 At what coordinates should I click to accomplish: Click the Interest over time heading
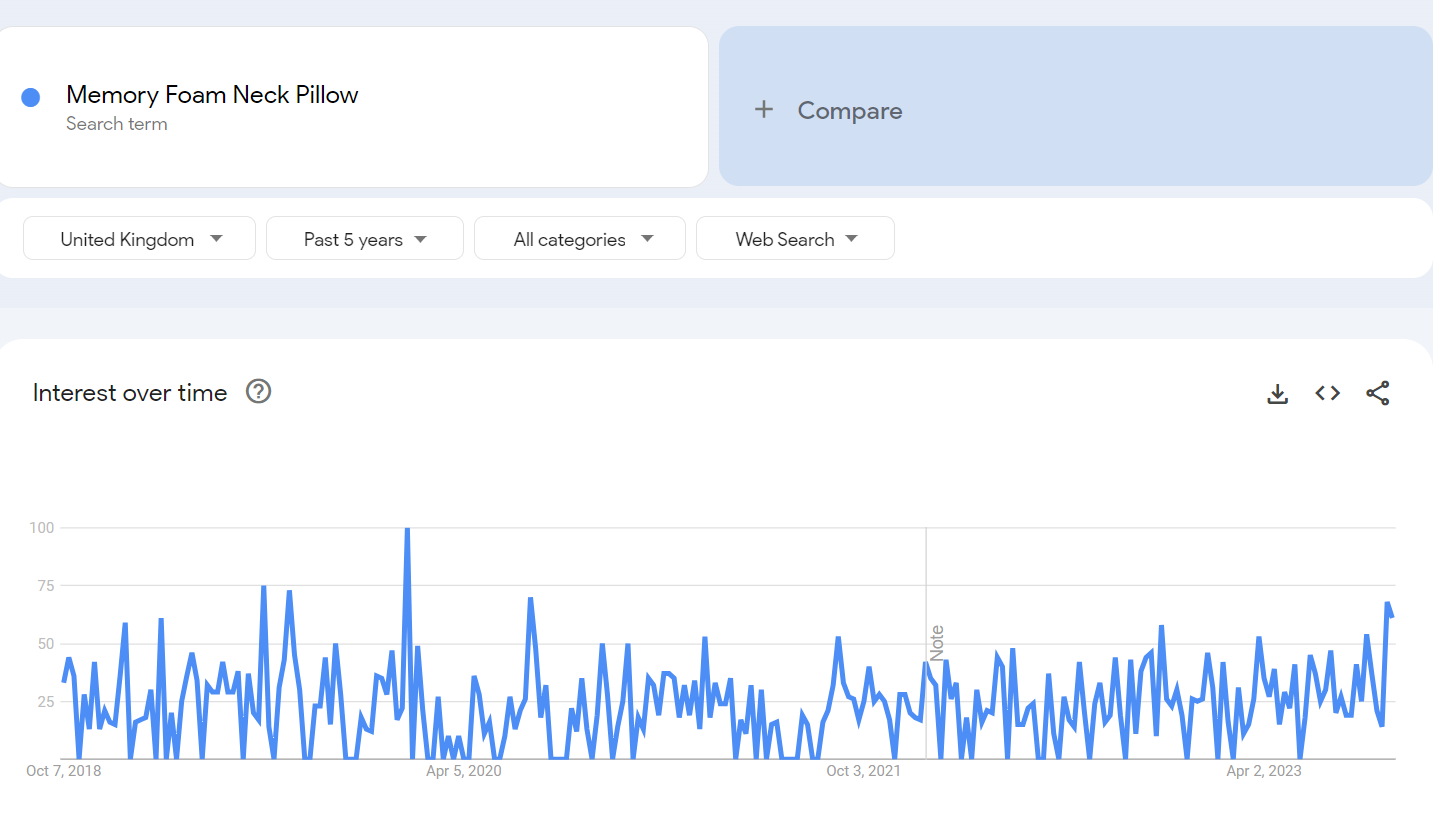point(130,393)
